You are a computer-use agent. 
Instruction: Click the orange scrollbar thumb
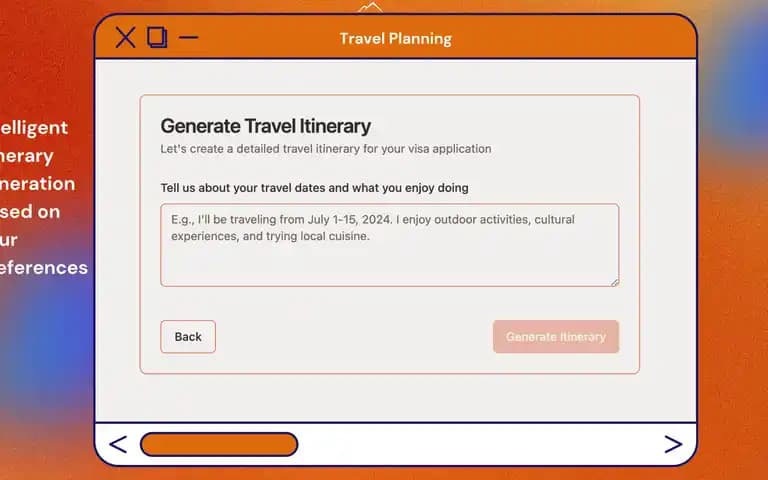coord(219,444)
